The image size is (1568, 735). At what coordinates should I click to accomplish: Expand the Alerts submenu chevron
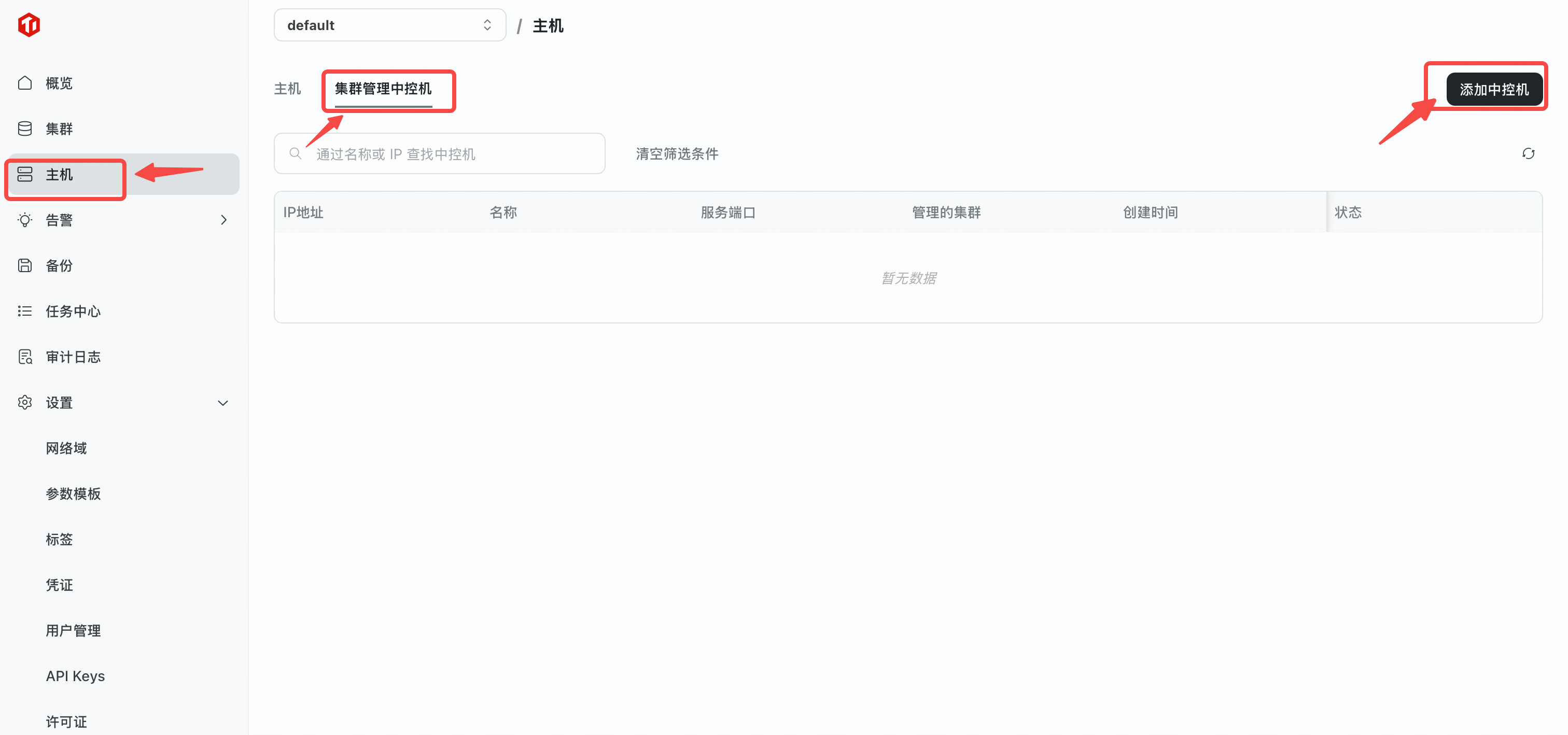click(223, 220)
